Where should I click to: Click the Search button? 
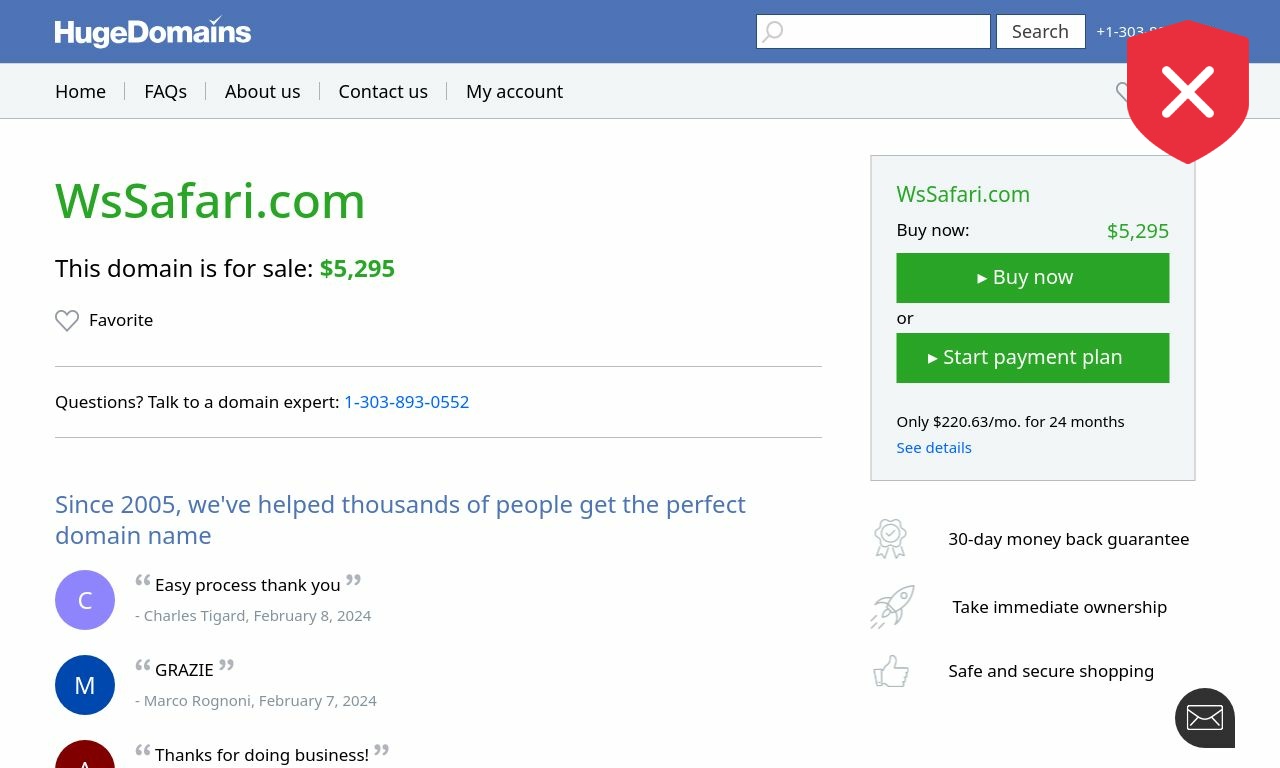(x=1040, y=31)
